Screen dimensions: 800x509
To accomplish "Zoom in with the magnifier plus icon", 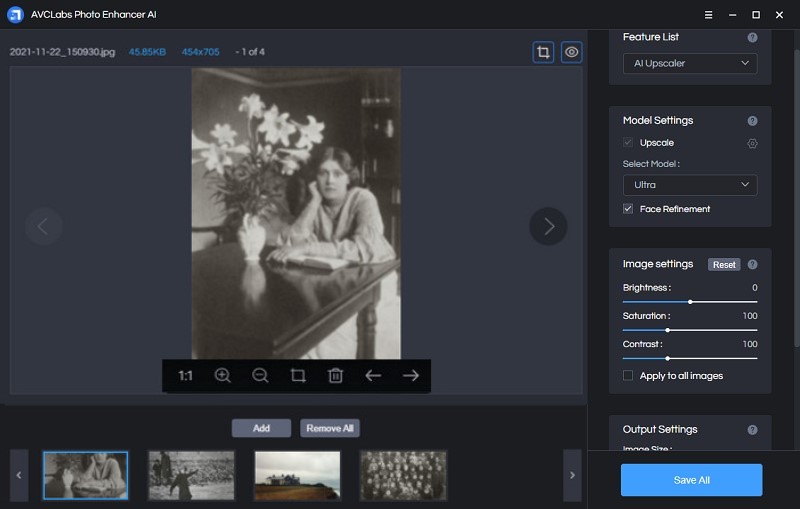I will (x=222, y=376).
